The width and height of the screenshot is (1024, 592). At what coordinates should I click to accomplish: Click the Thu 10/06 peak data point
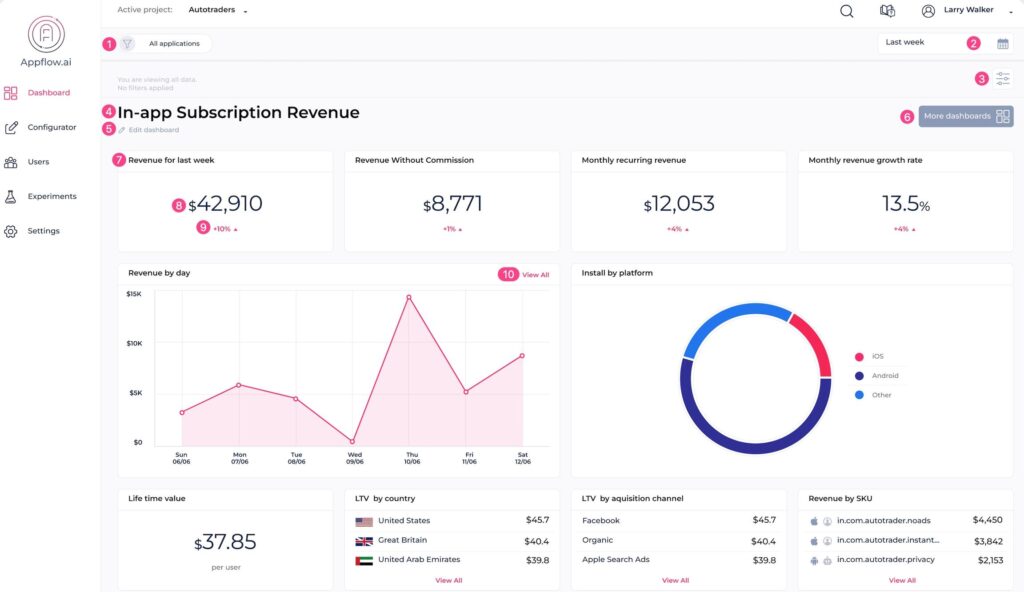point(409,297)
